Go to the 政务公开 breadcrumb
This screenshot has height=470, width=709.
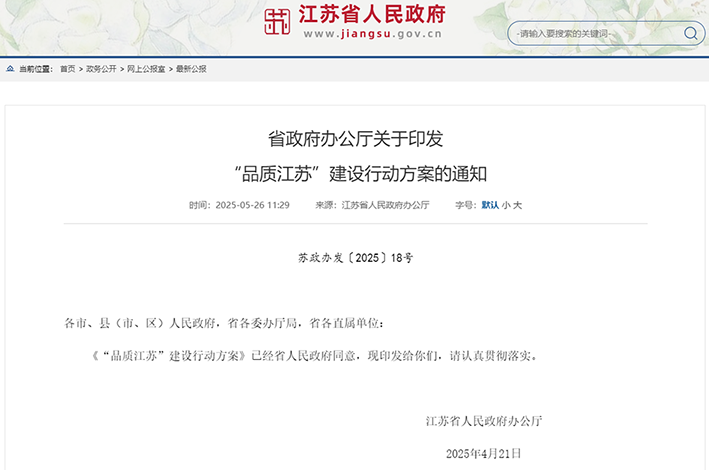101,69
